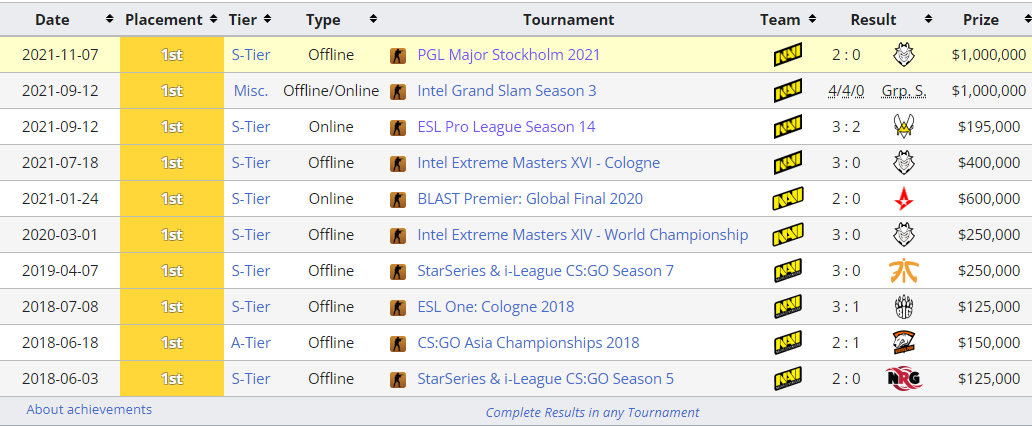Click the Virtus.pro opponent logo
The height and width of the screenshot is (426, 1032).
[x=904, y=343]
